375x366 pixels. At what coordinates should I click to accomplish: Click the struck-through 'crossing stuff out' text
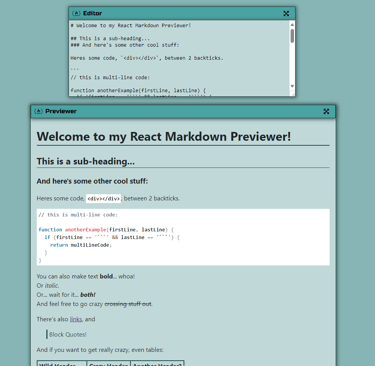pyautogui.click(x=128, y=304)
